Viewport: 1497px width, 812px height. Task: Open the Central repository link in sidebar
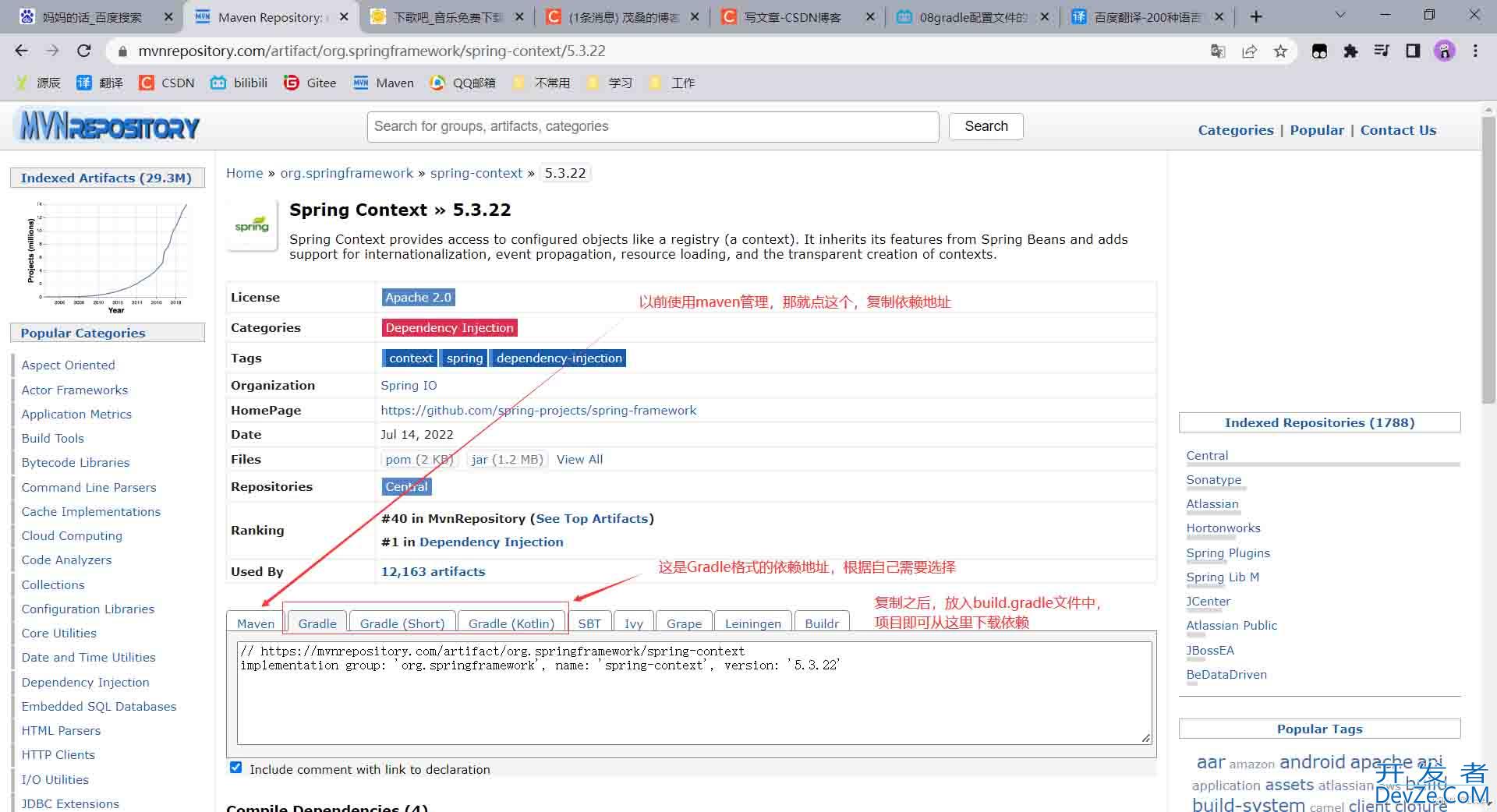coord(1207,455)
